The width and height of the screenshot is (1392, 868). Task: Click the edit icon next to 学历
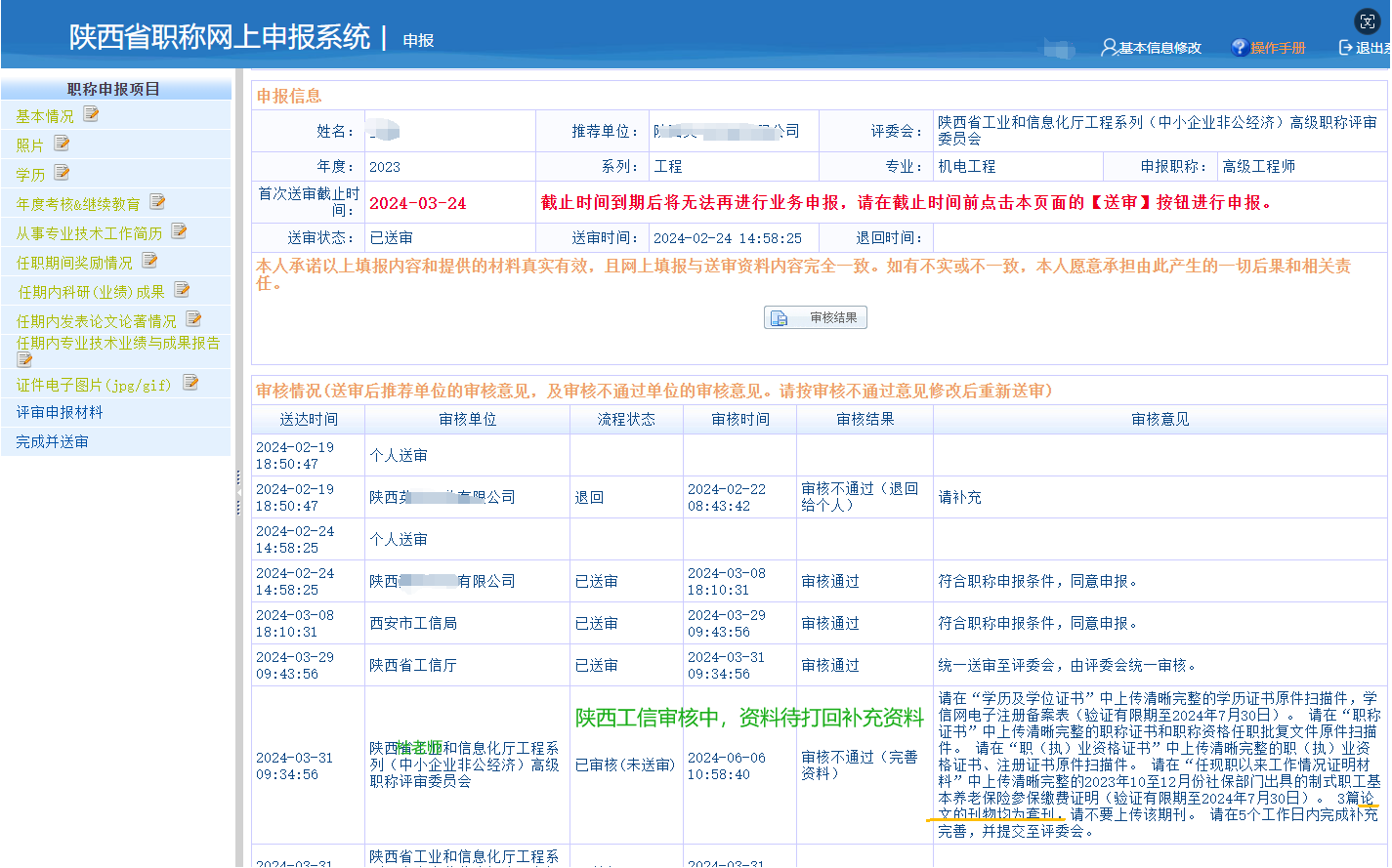coord(62,173)
